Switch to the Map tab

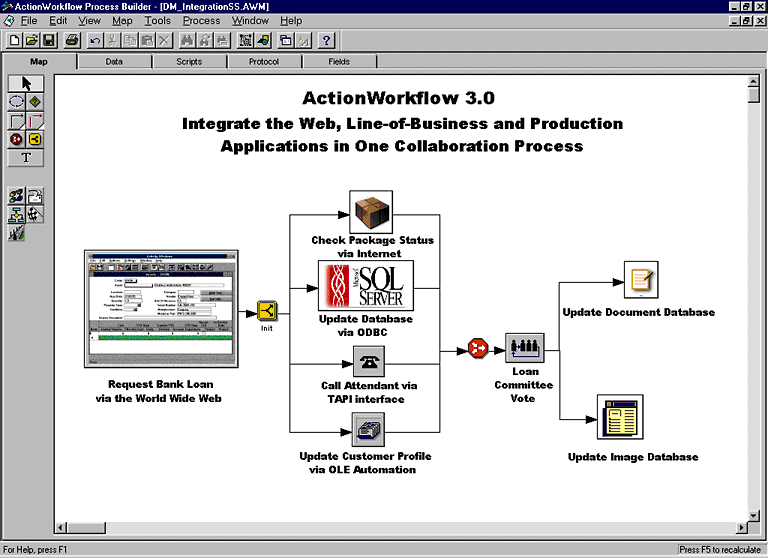click(x=39, y=62)
